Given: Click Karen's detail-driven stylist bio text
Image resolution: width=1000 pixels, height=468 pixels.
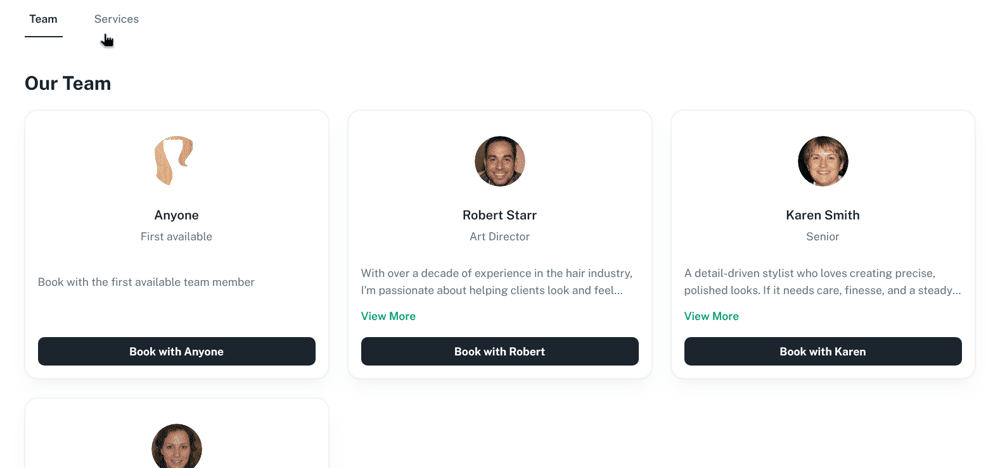Looking at the screenshot, I should [822, 281].
